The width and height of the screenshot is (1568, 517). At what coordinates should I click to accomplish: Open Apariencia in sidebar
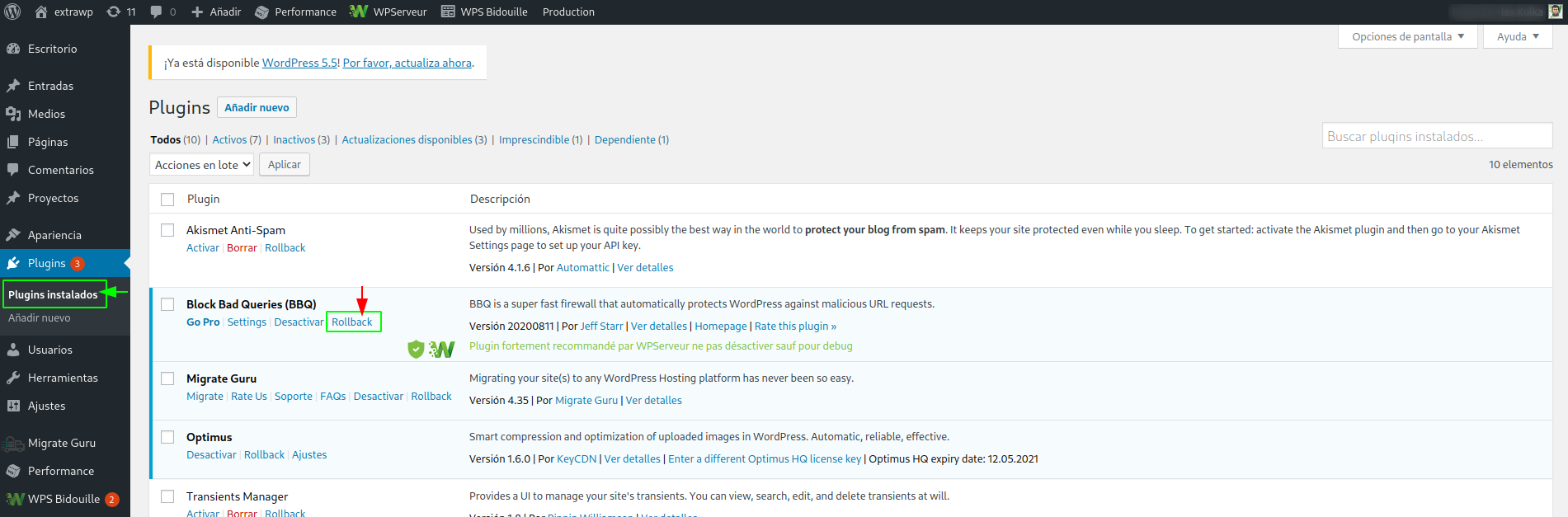[54, 235]
